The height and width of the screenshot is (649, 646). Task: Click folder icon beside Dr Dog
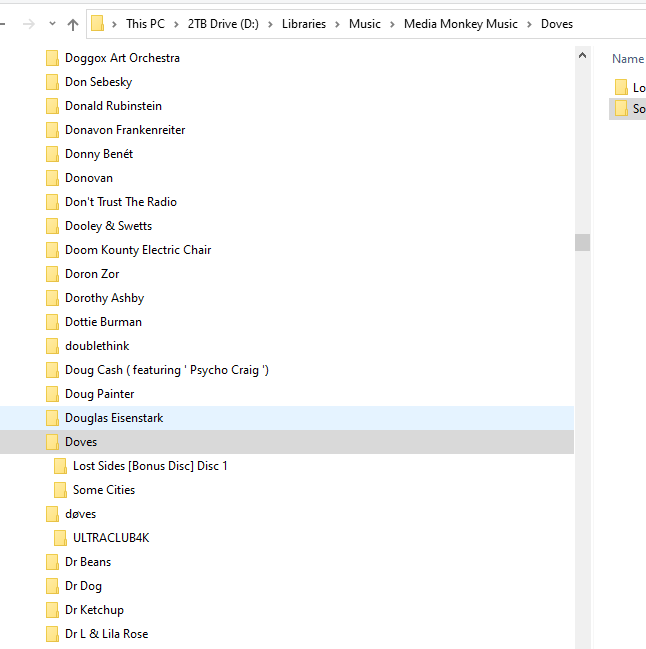(x=52, y=586)
